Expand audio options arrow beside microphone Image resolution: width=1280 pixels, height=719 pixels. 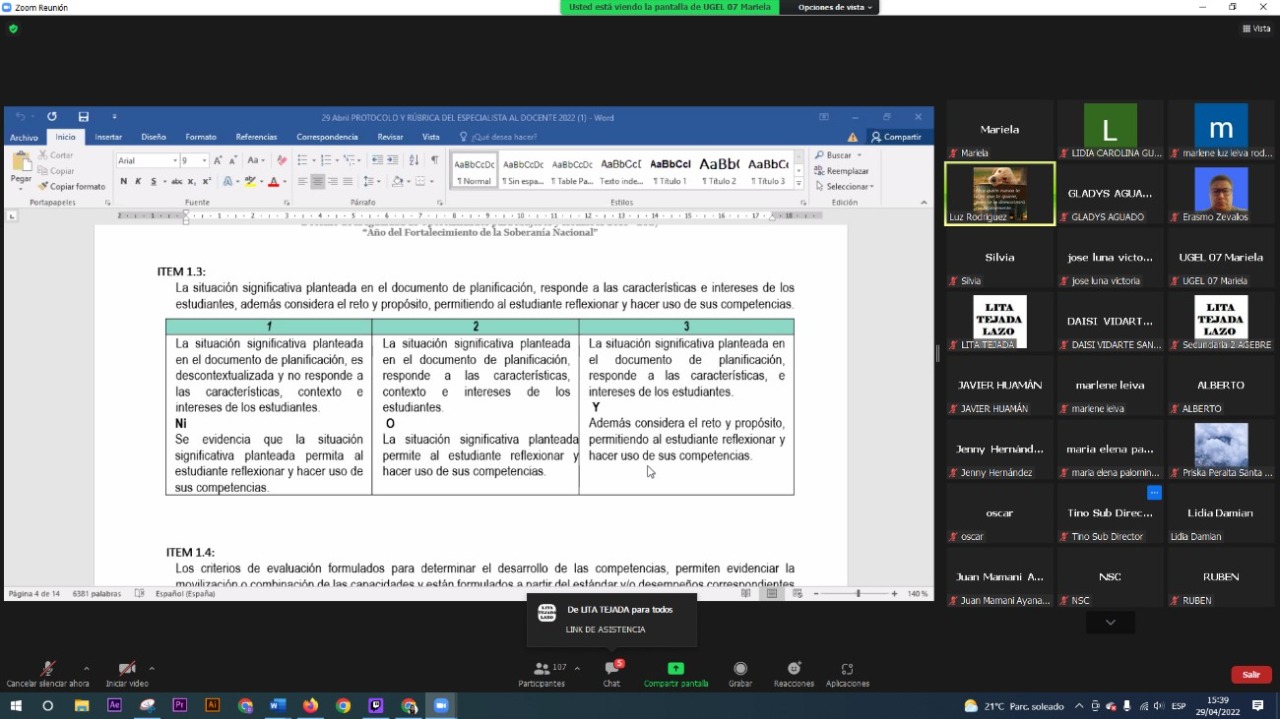click(86, 668)
